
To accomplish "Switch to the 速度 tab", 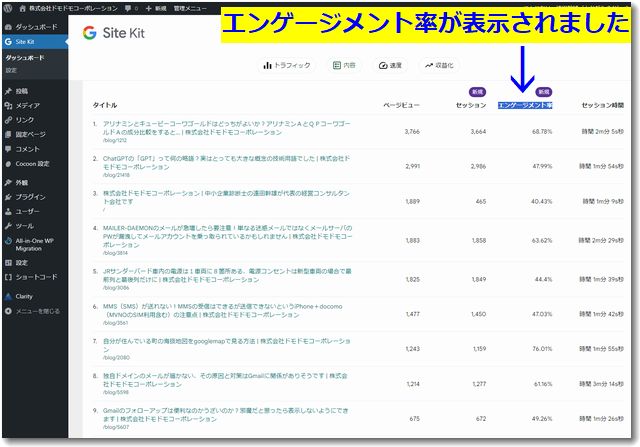I will click(x=390, y=65).
